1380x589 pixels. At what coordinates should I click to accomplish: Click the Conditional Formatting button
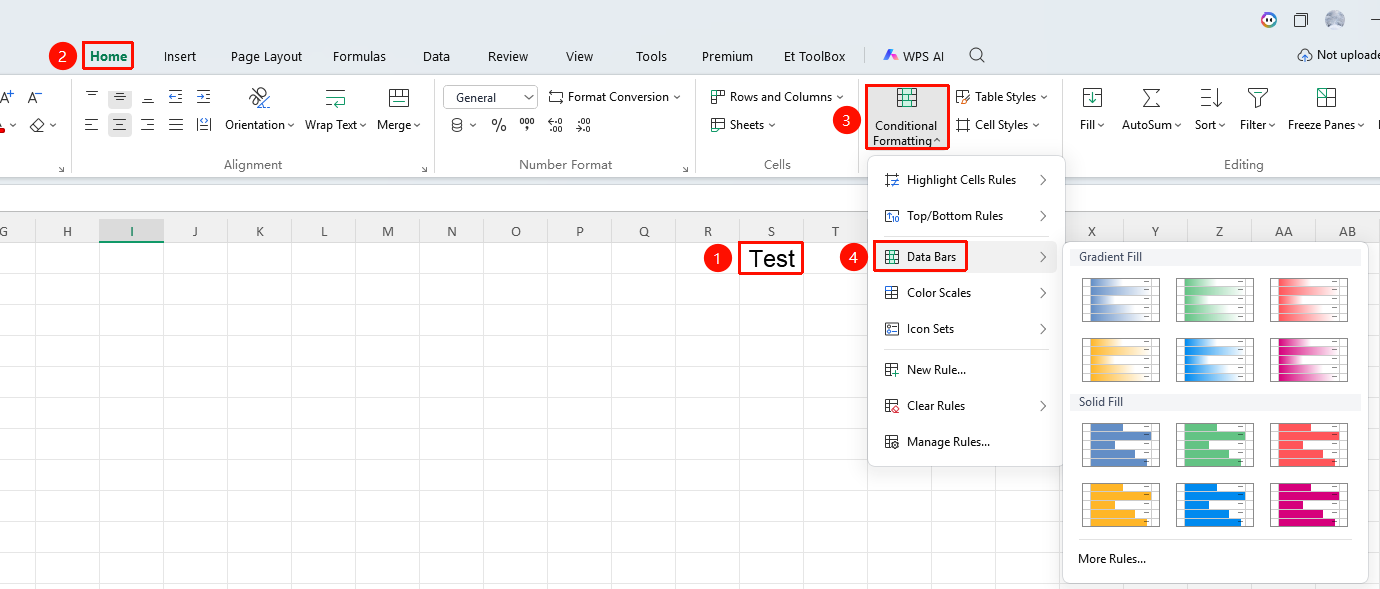(906, 117)
